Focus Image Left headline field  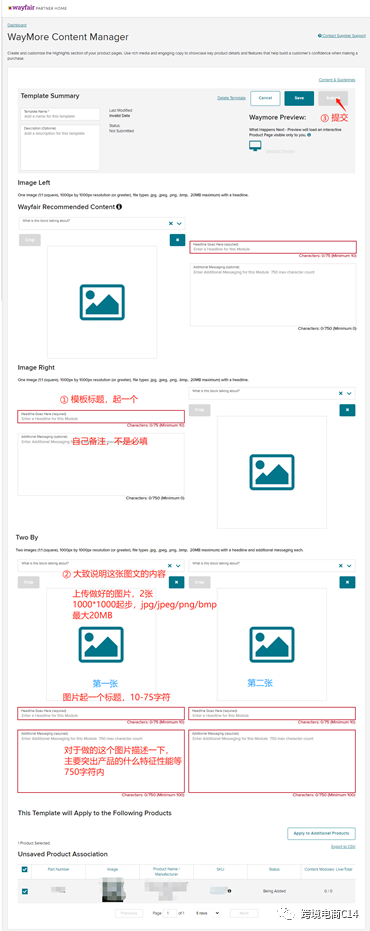coord(273,248)
